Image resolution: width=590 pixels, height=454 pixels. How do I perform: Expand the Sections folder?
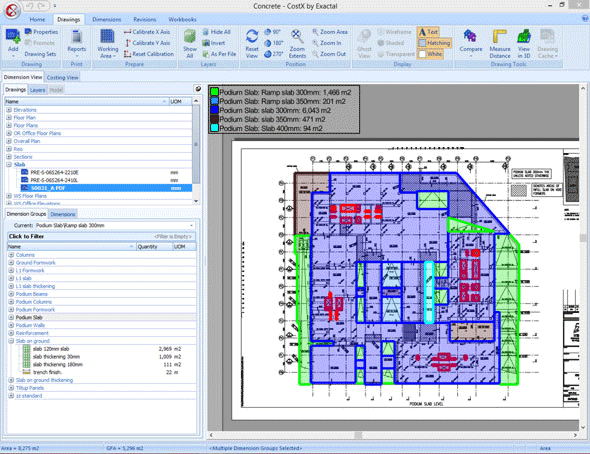(9, 157)
